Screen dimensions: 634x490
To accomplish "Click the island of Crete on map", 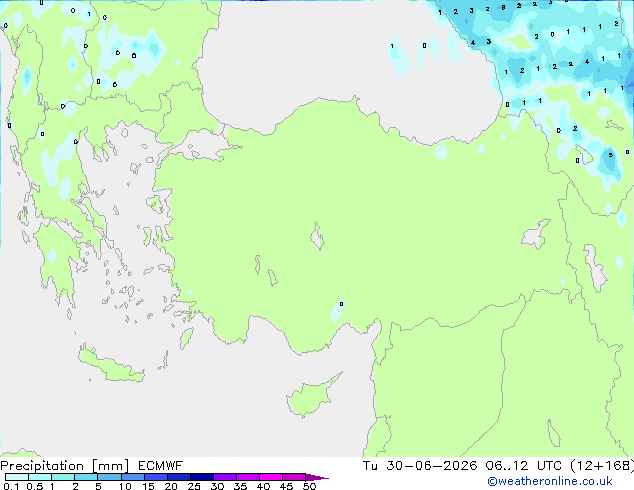I will (x=111, y=366).
